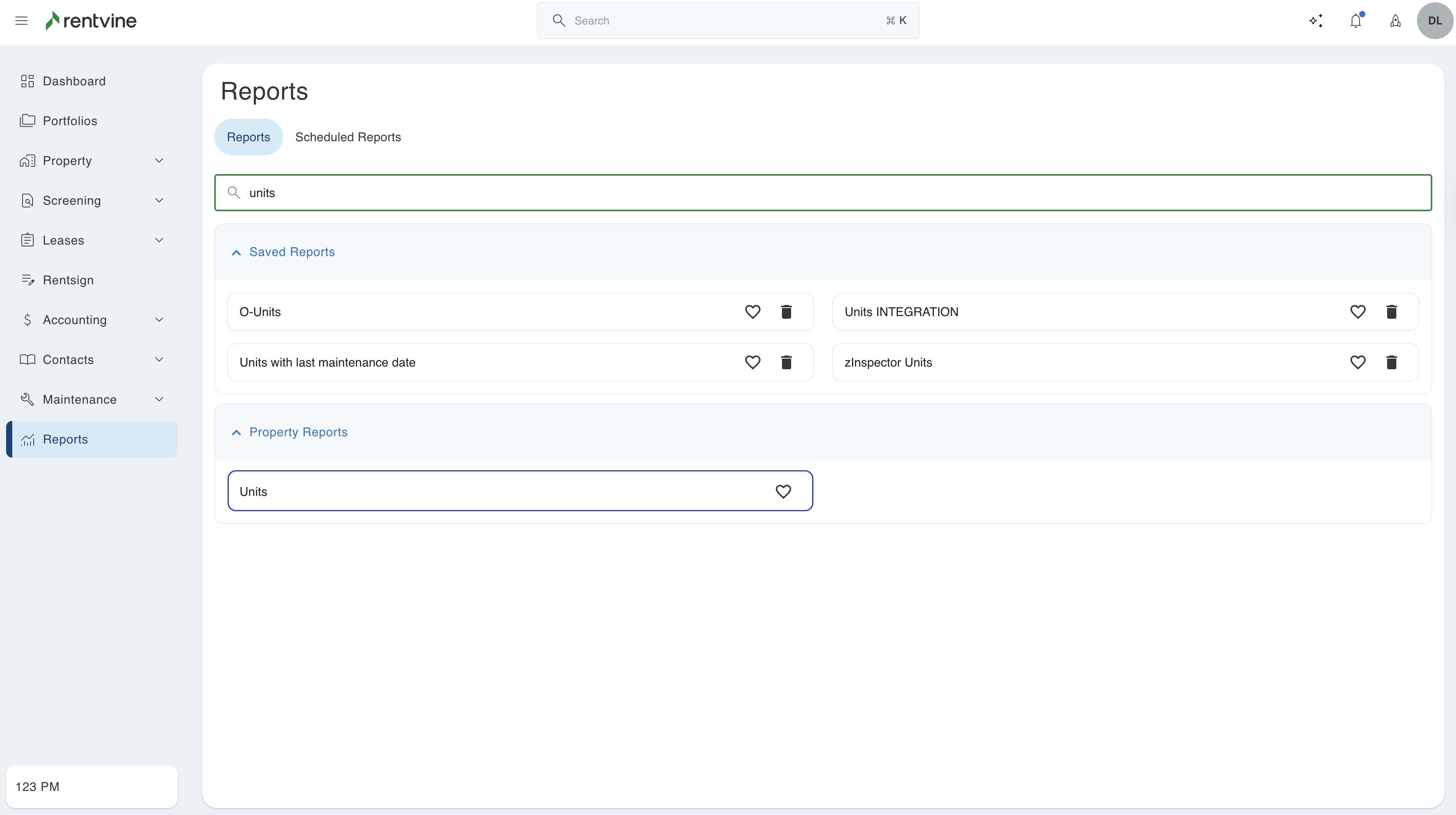Open the notifications bell
The image size is (1456, 815).
pos(1355,21)
